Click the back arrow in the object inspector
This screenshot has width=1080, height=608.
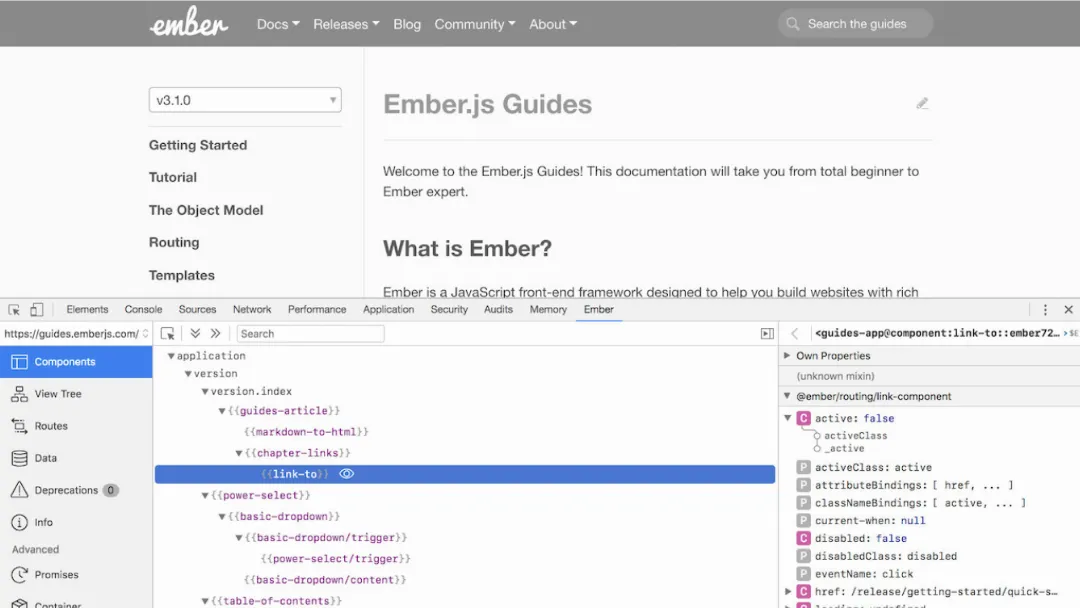[x=795, y=334]
